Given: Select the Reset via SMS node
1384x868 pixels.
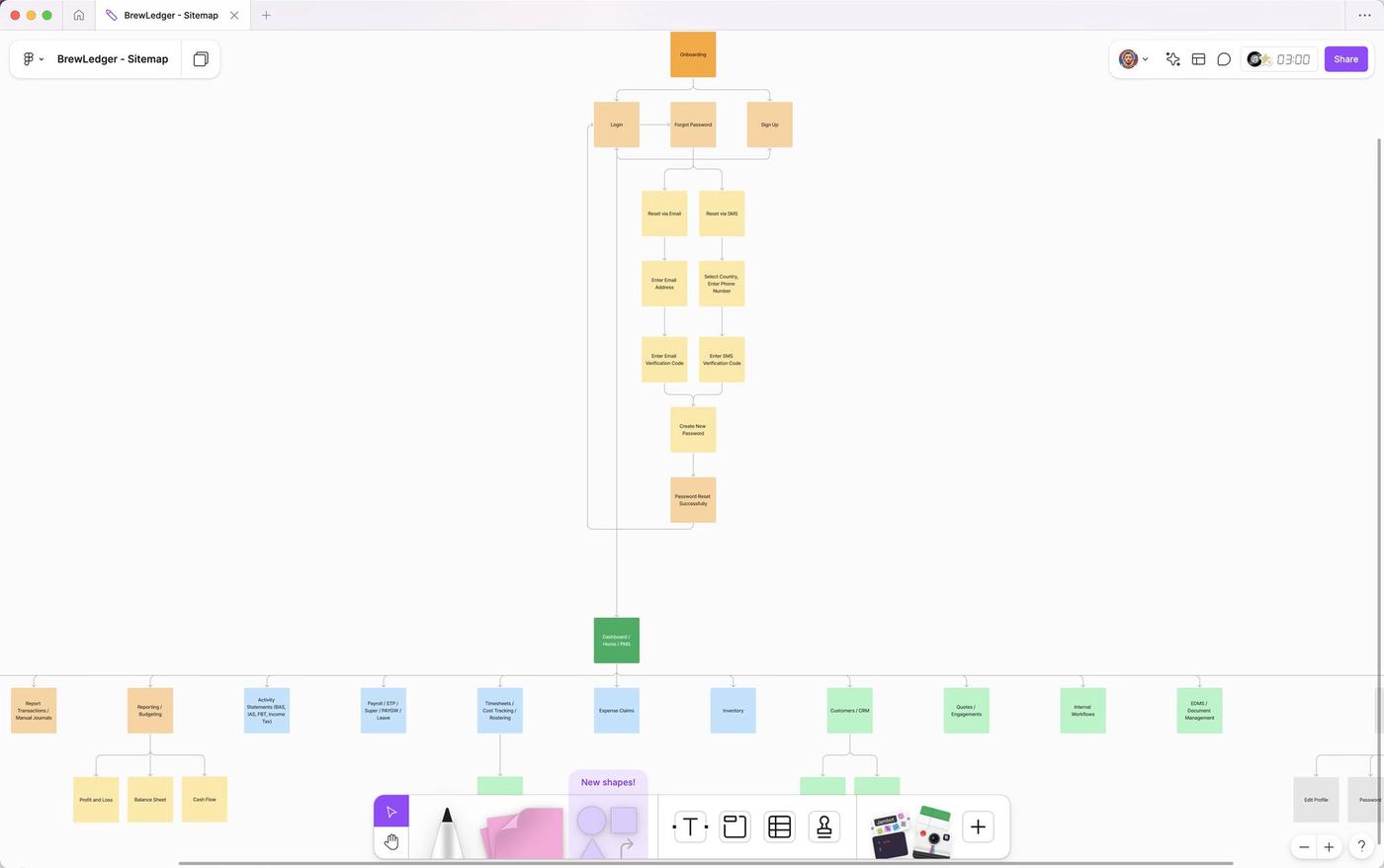Looking at the screenshot, I should (722, 214).
